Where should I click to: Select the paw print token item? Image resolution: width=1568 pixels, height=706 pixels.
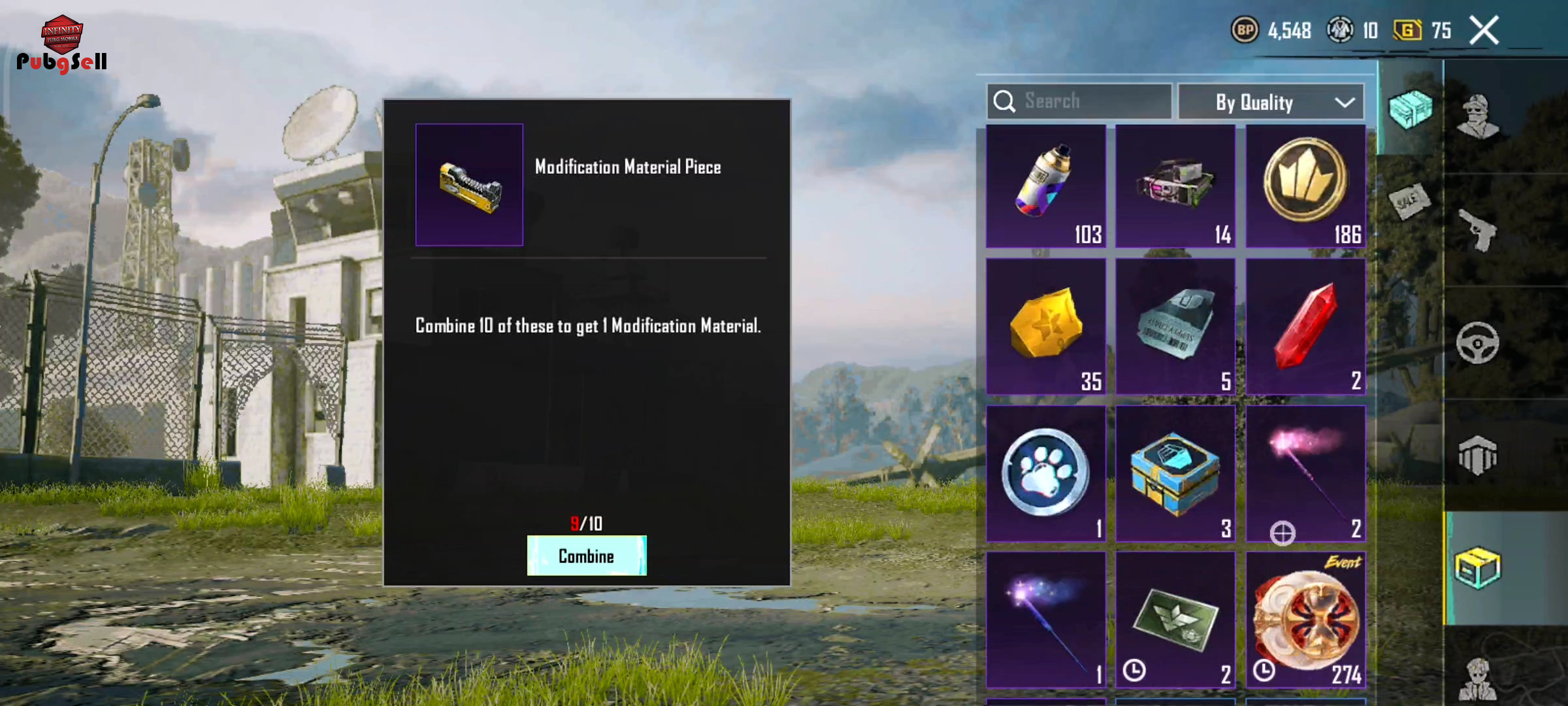pyautogui.click(x=1045, y=473)
